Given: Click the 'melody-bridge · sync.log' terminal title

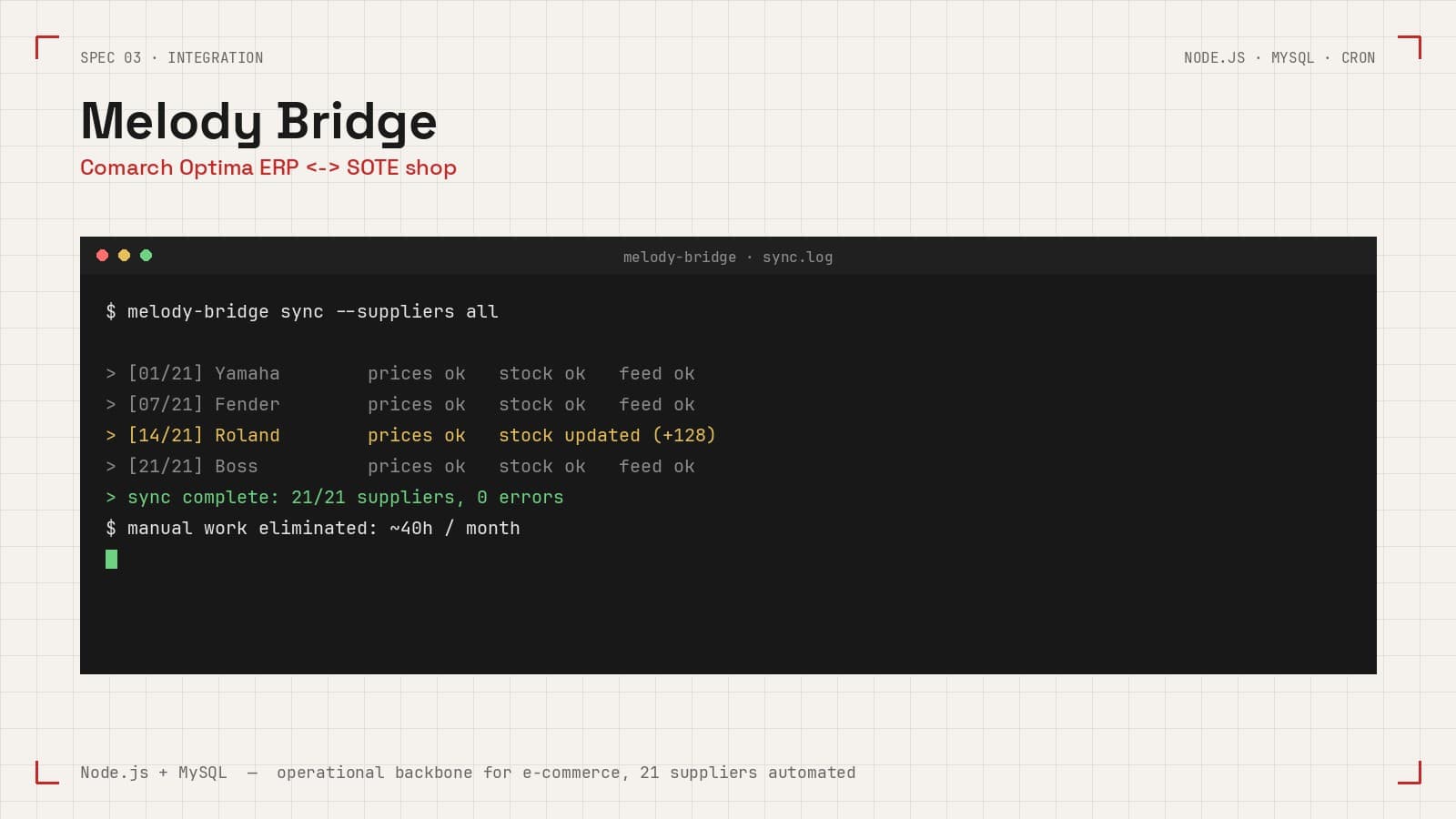Looking at the screenshot, I should (x=728, y=257).
